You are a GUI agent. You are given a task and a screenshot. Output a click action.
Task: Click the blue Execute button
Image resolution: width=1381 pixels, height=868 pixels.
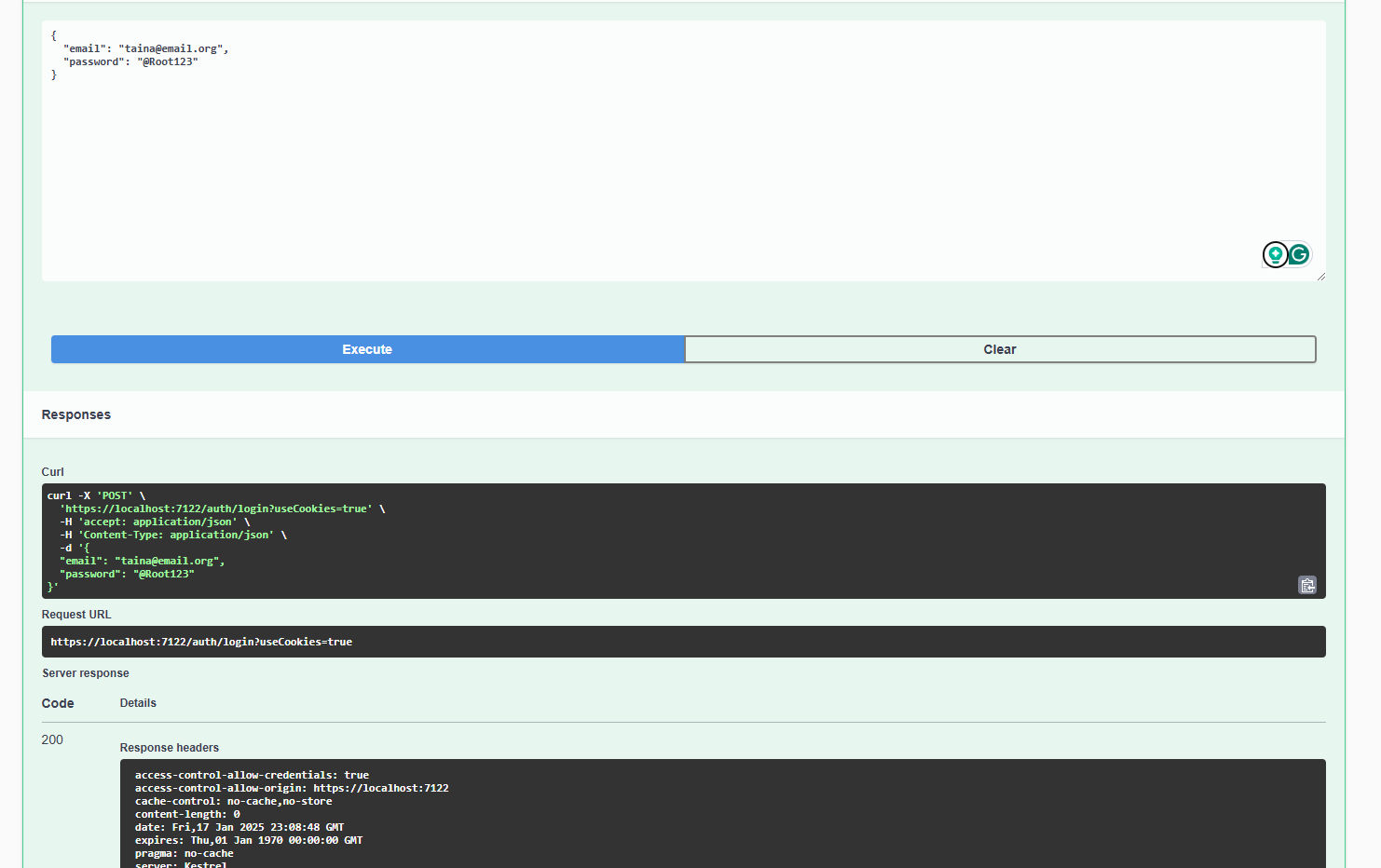367,349
